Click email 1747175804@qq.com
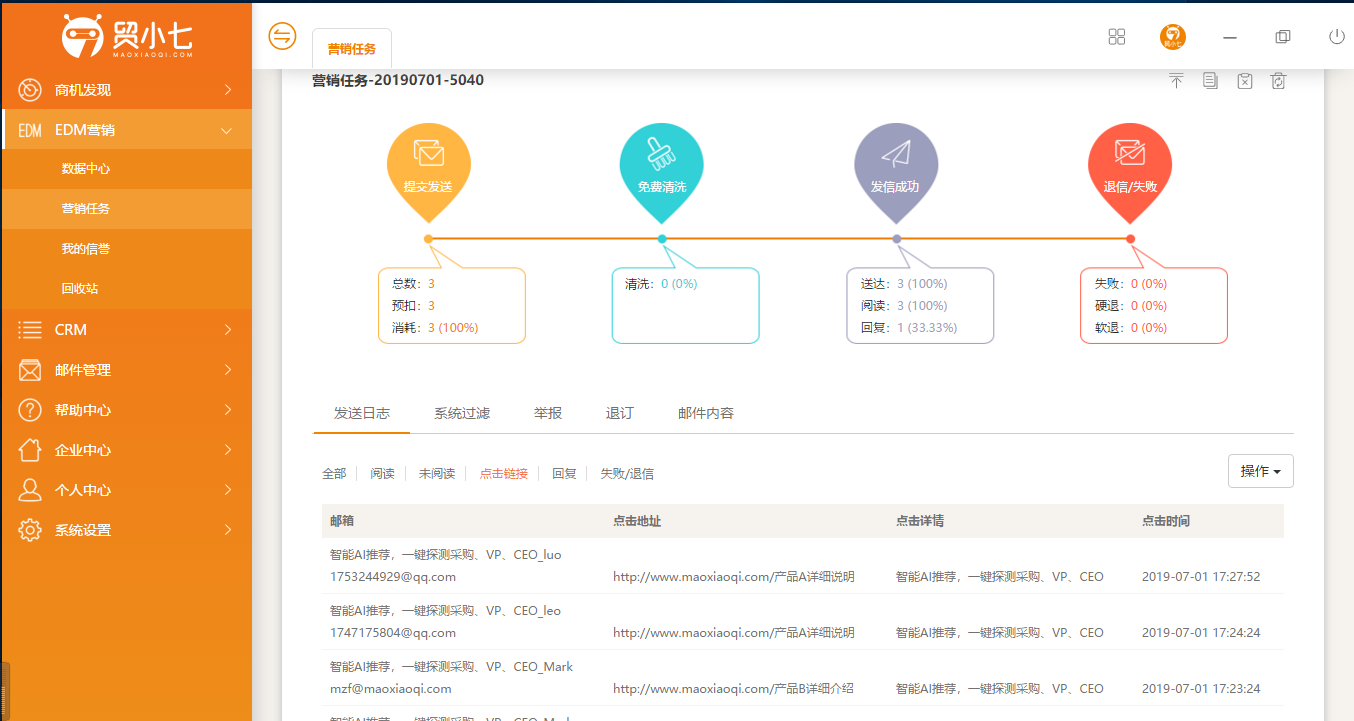The image size is (1354, 721). 393,633
